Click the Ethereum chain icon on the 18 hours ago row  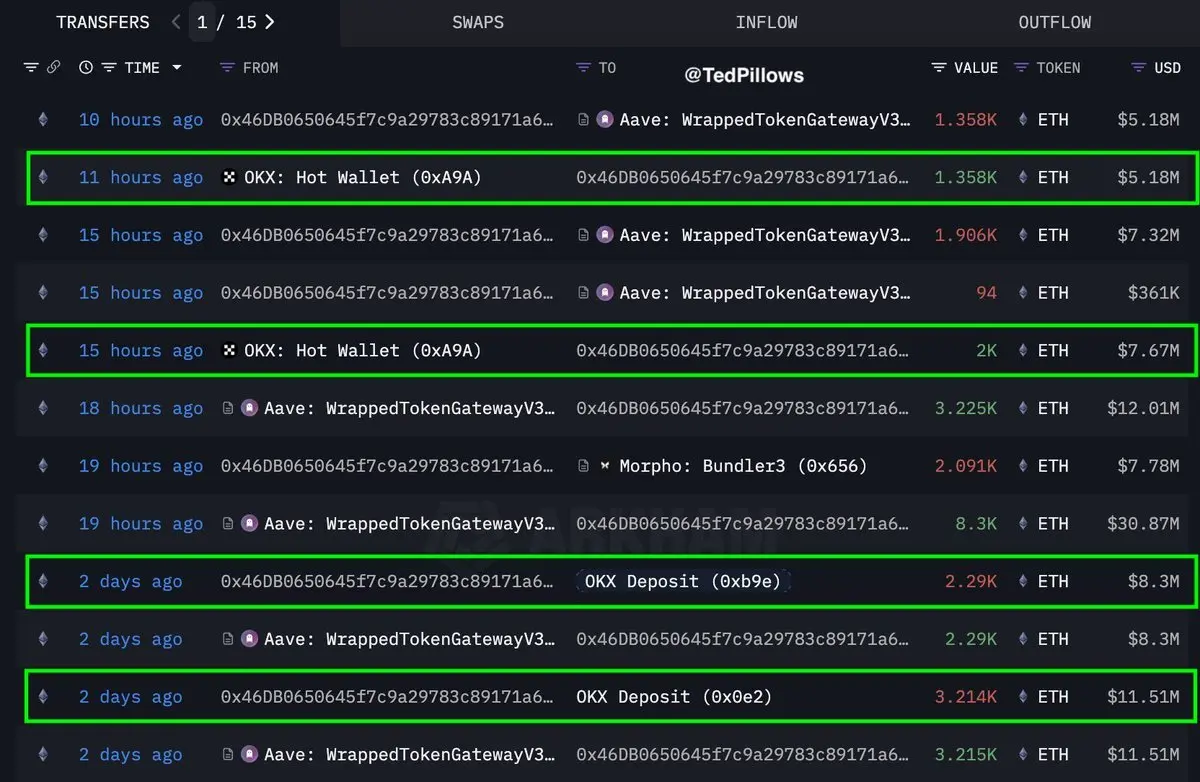click(42, 409)
